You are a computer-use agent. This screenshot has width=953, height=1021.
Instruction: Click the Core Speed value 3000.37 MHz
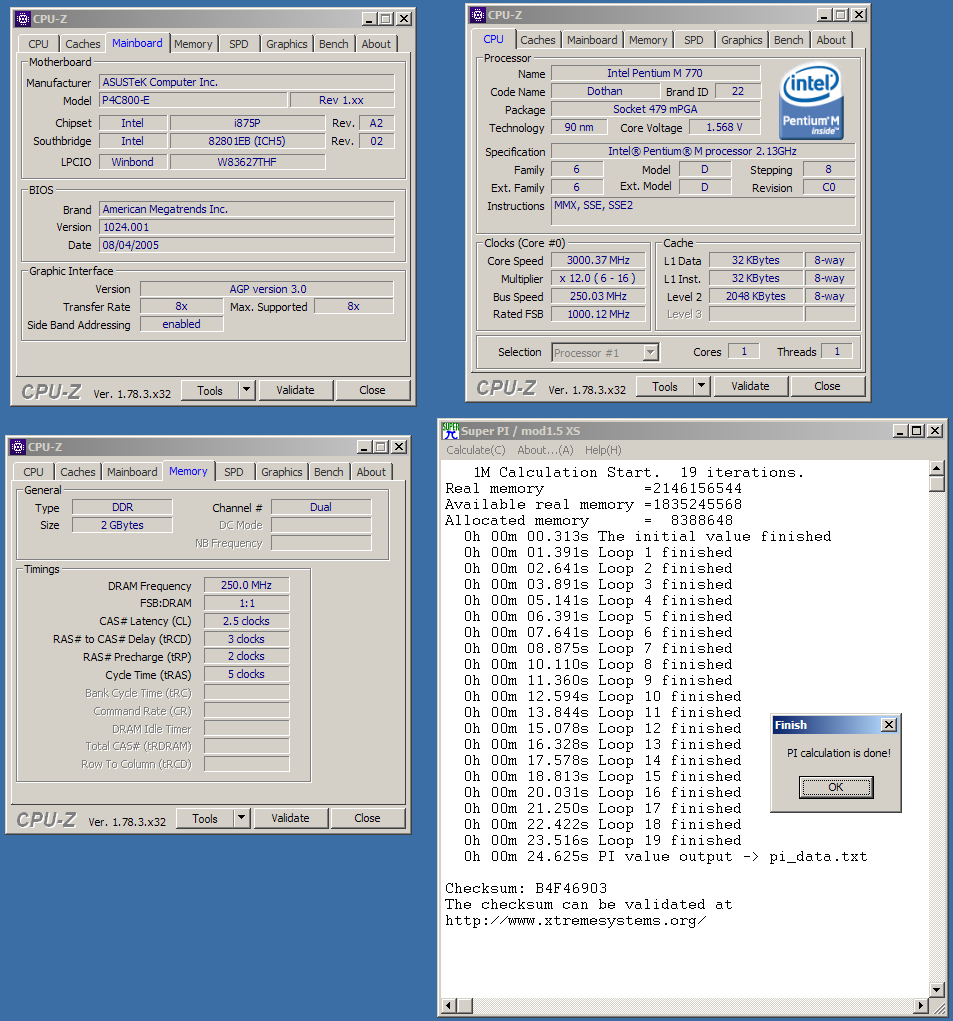(x=598, y=260)
